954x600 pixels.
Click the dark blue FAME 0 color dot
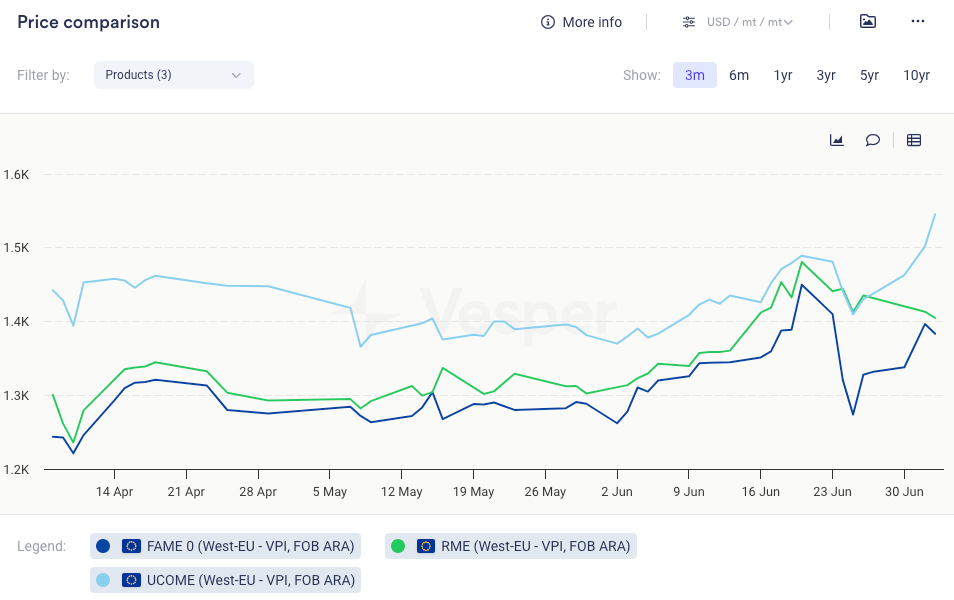coord(104,546)
